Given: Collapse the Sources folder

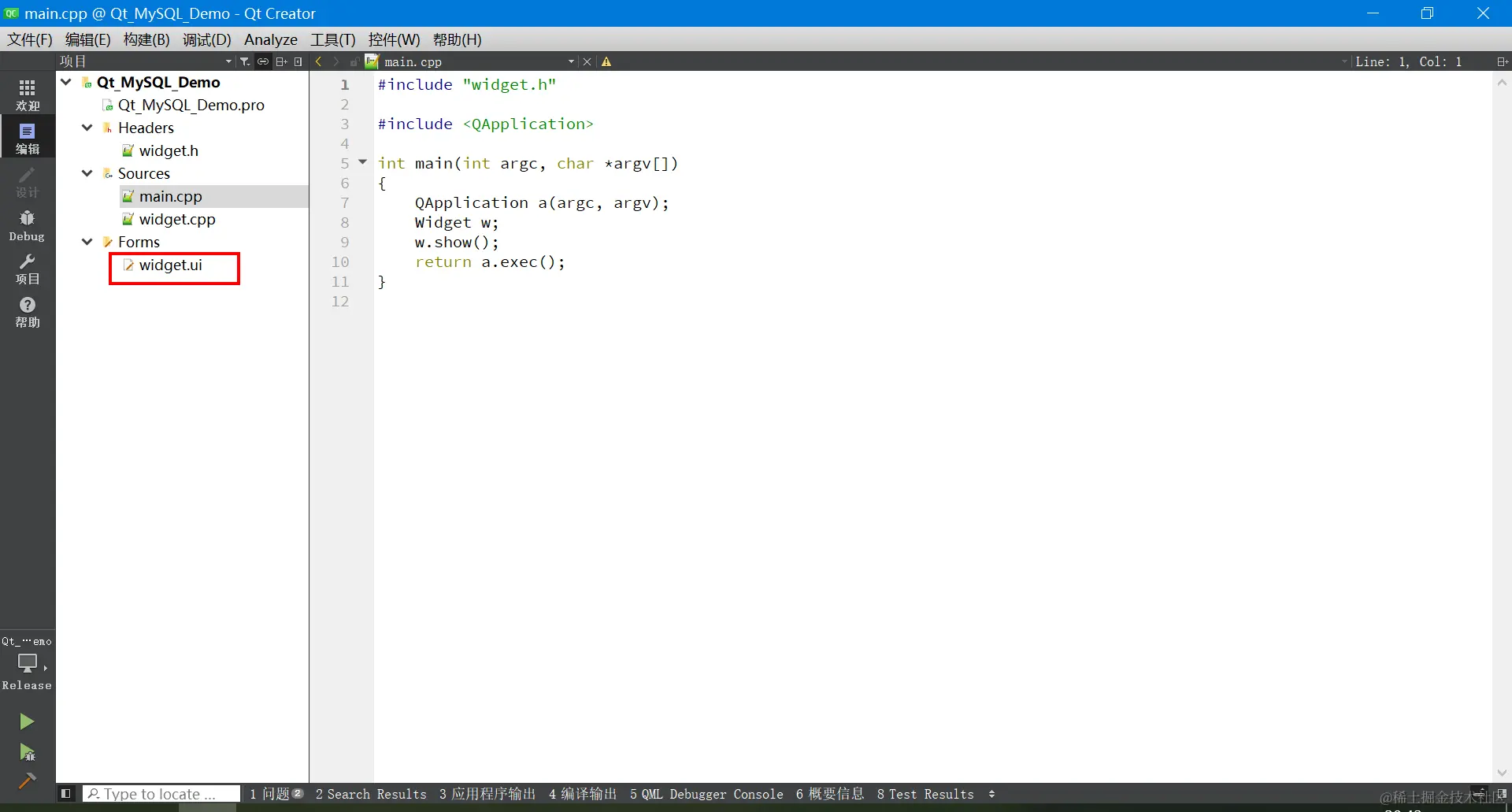Looking at the screenshot, I should [87, 173].
